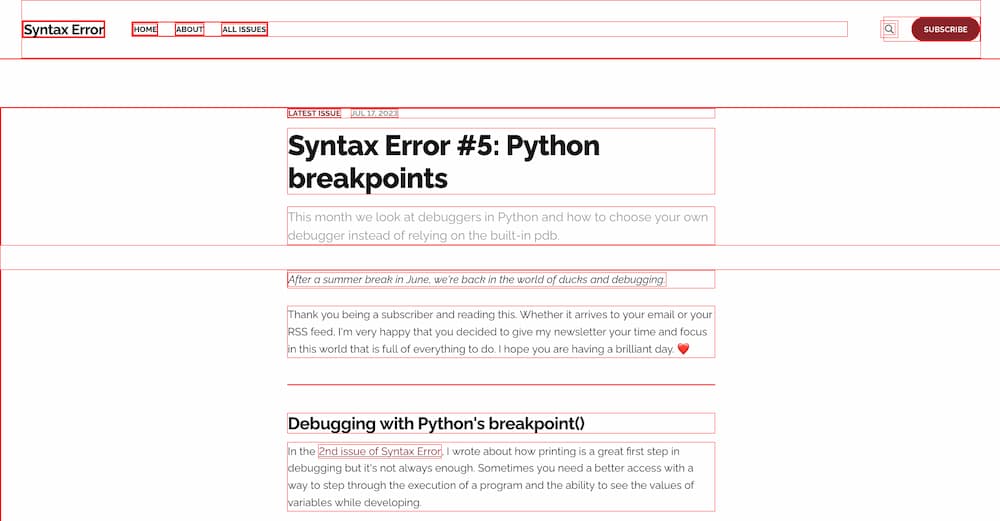Click the subtitle 'This month we look at debuggers'
The height and width of the screenshot is (521, 1000).
501,226
